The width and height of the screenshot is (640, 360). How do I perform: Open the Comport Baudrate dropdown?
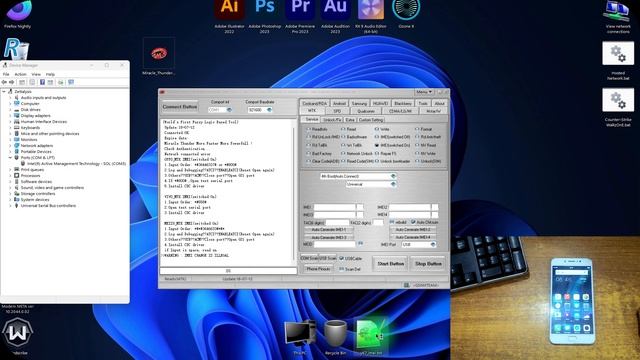[269, 110]
